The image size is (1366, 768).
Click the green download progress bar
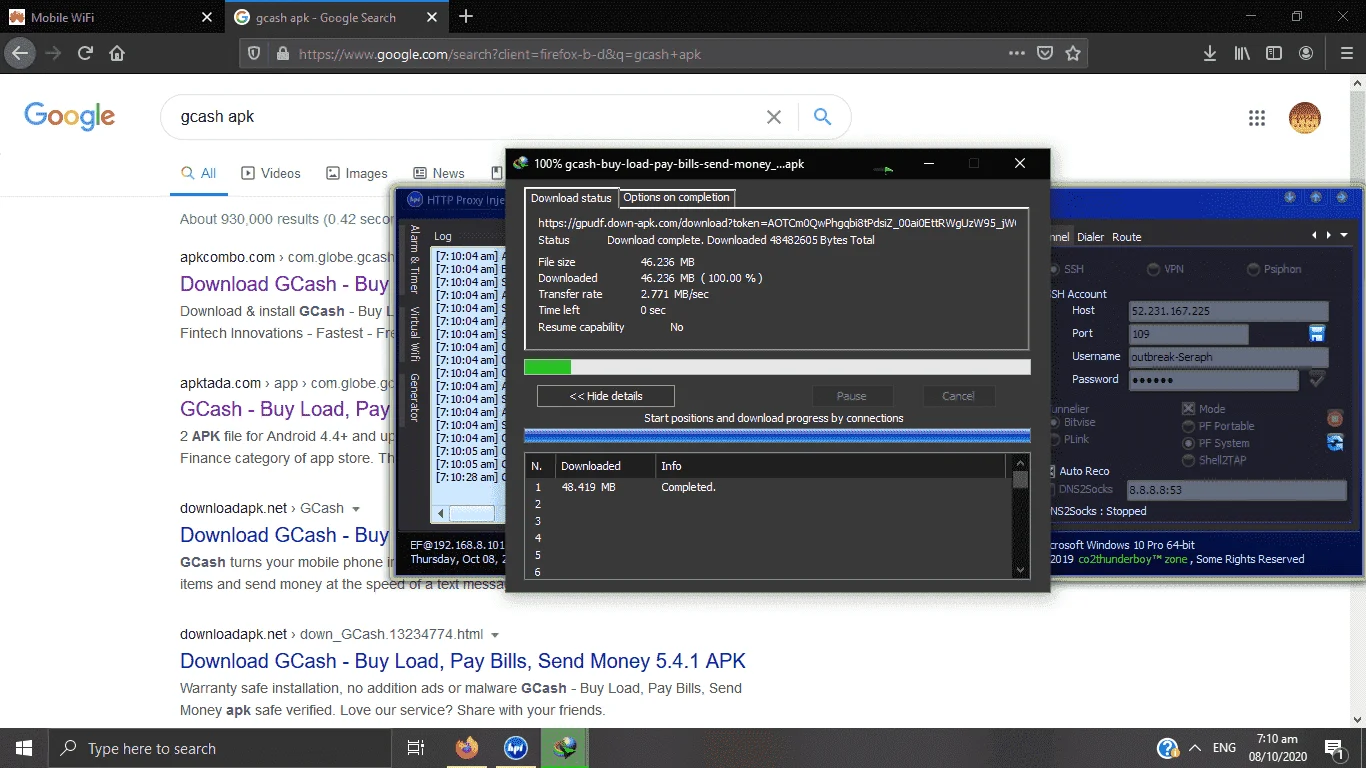click(x=777, y=367)
